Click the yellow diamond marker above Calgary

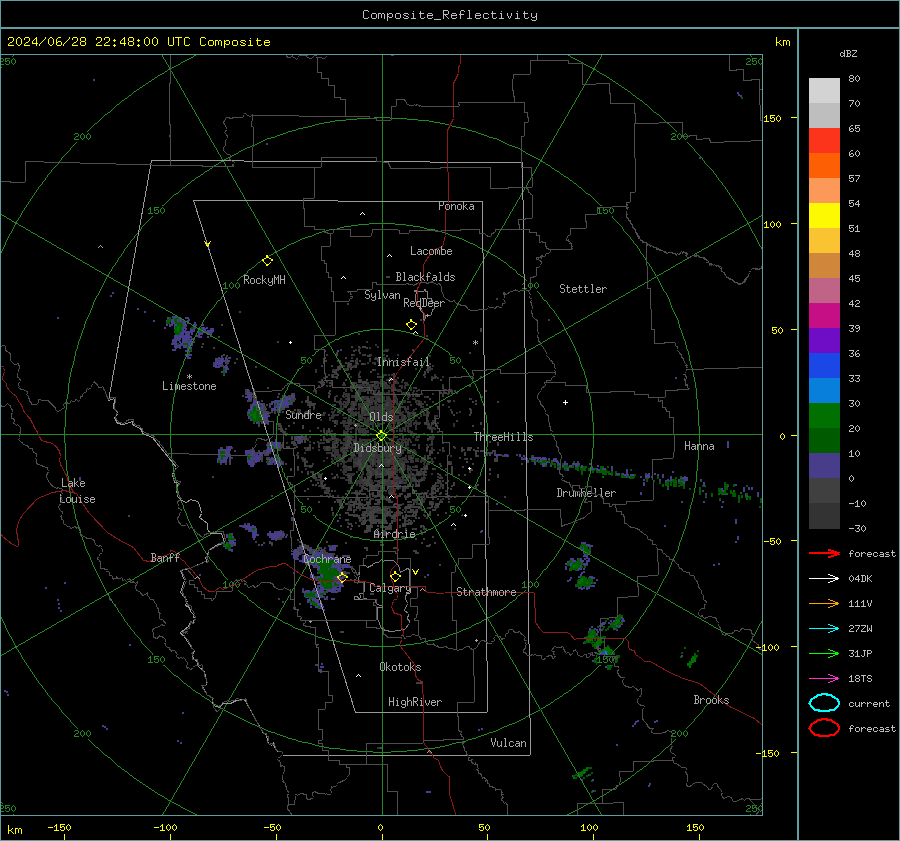[x=395, y=576]
